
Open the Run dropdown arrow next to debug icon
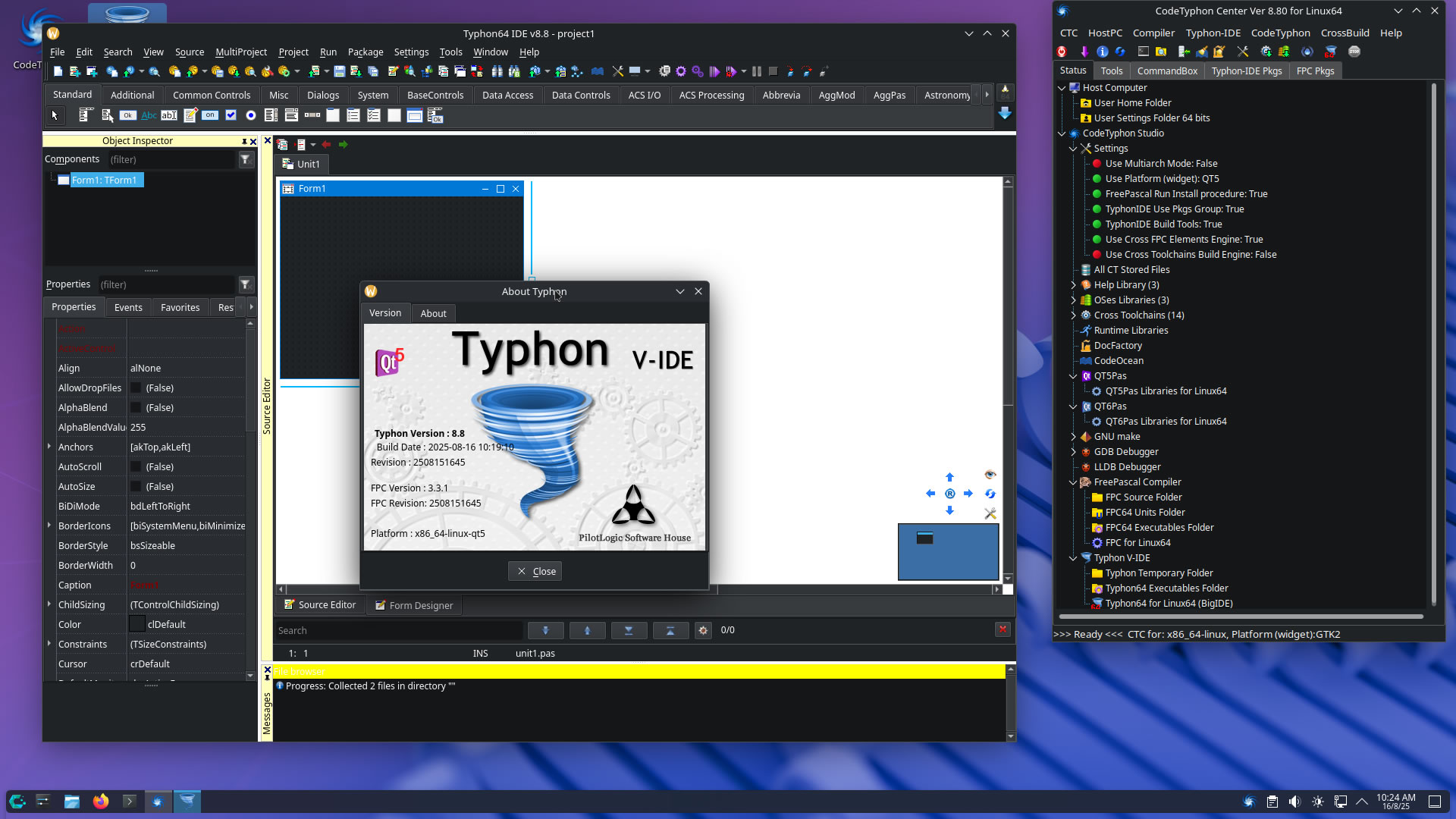(x=744, y=71)
